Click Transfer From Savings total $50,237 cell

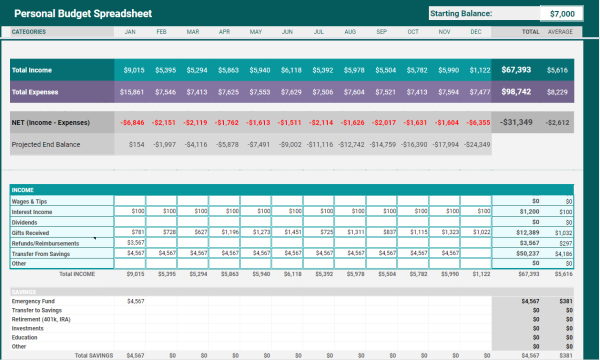click(516, 254)
